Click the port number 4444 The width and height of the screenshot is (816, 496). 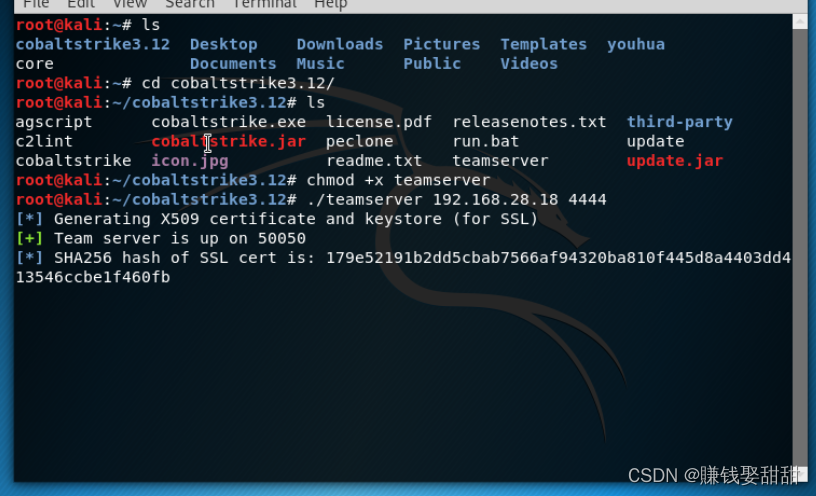tap(587, 199)
